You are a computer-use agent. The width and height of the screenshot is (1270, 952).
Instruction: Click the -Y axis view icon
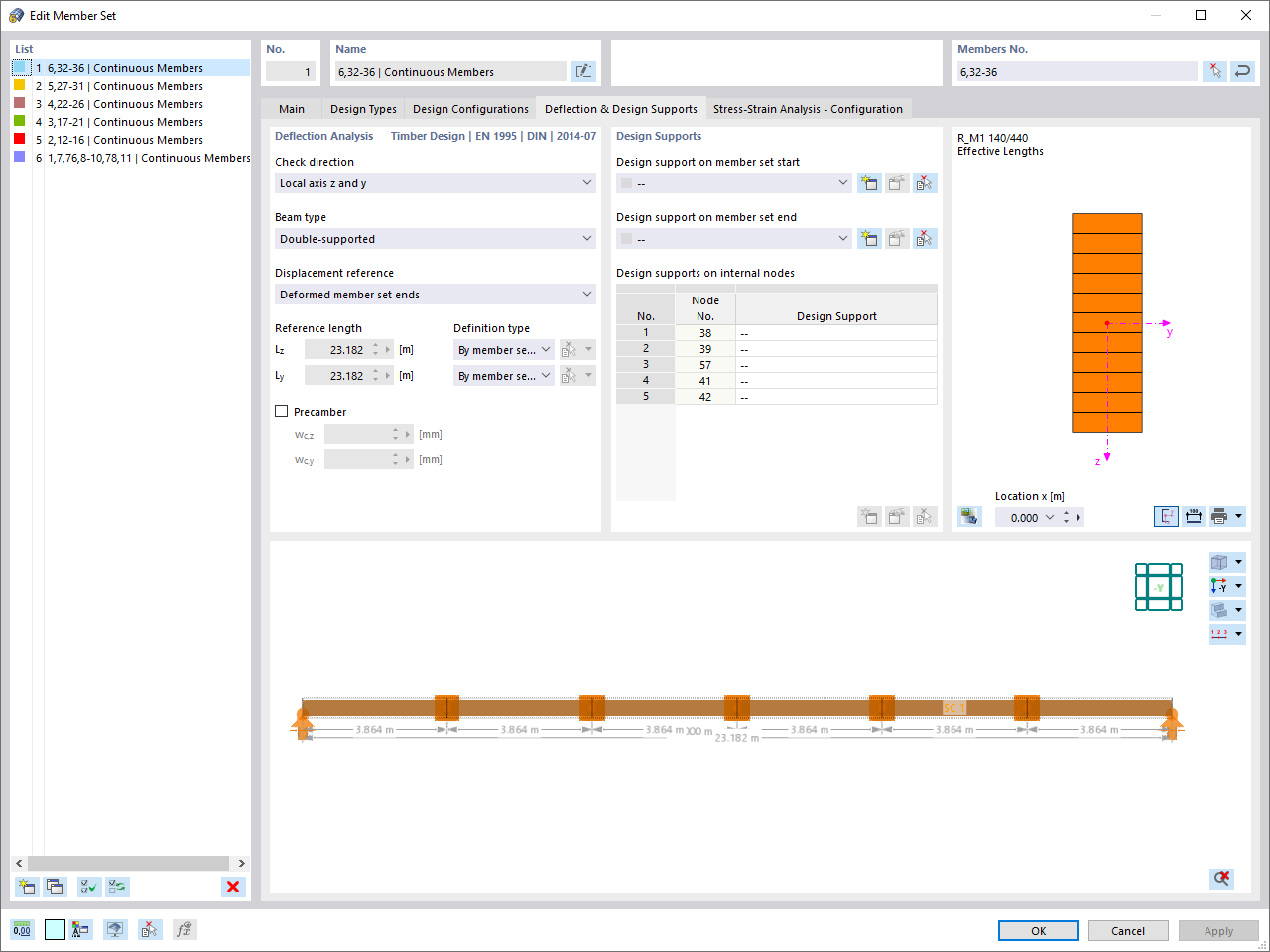pos(1220,586)
